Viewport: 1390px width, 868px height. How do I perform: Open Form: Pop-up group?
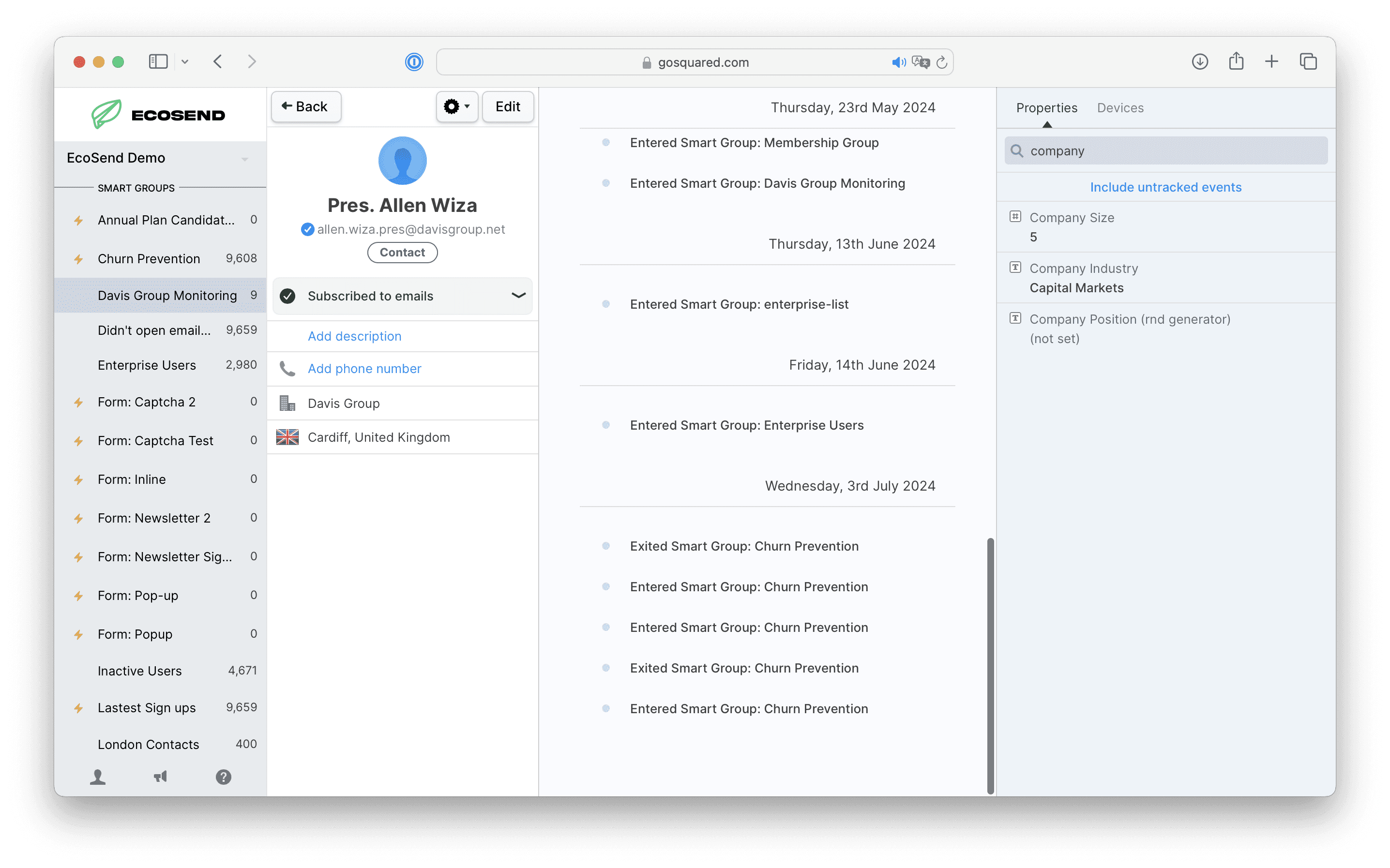[x=160, y=595]
